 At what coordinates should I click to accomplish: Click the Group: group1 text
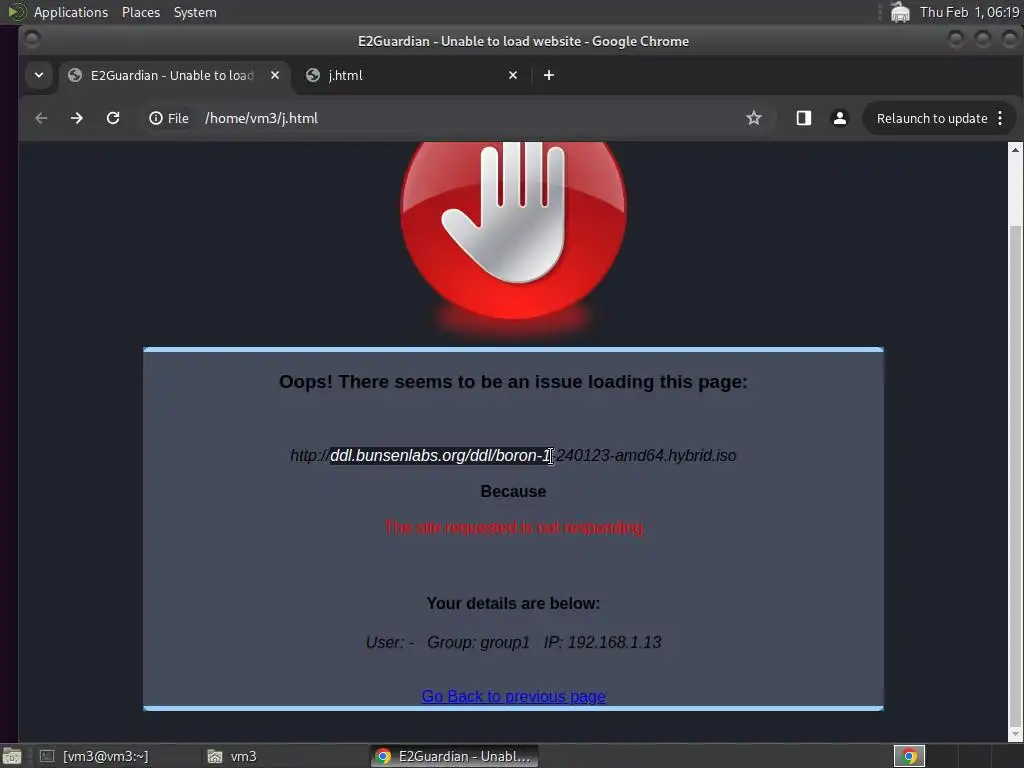coord(478,642)
